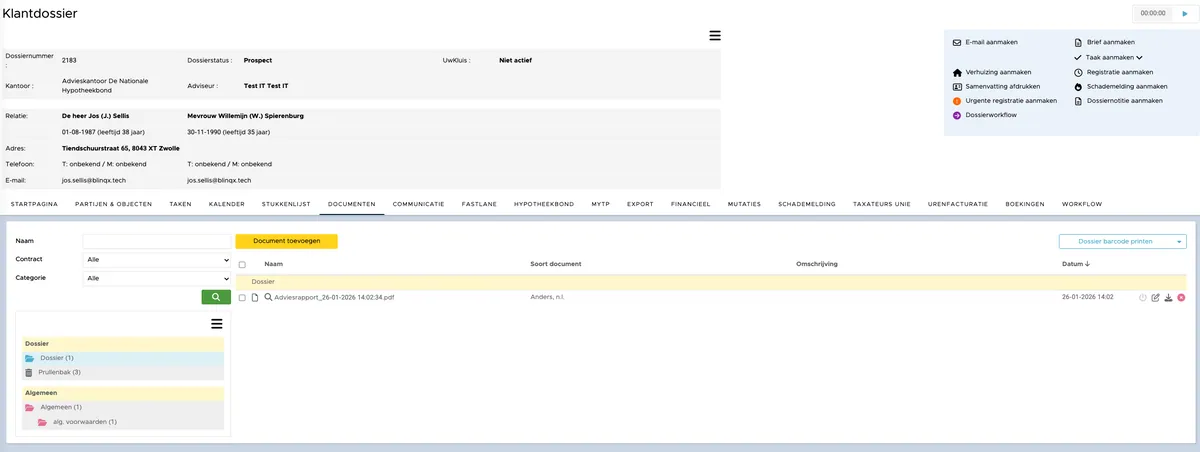
Task: Click the flame icon for Schademelding aanmaken
Action: tap(1078, 87)
